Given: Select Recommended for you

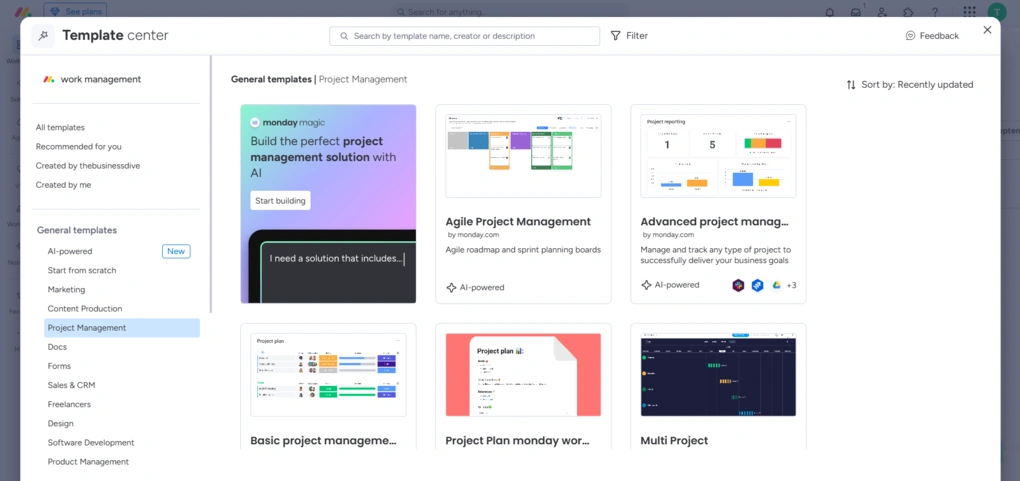Looking at the screenshot, I should 79,146.
